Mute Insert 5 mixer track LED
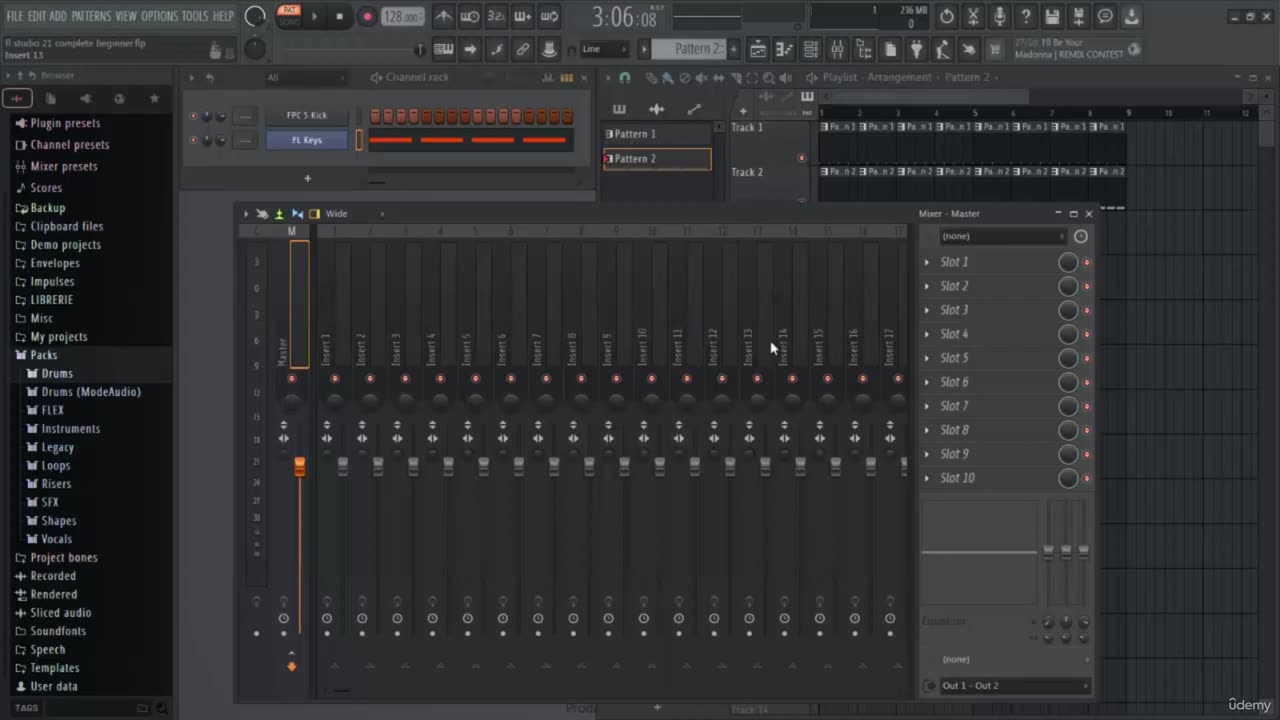 click(x=475, y=379)
